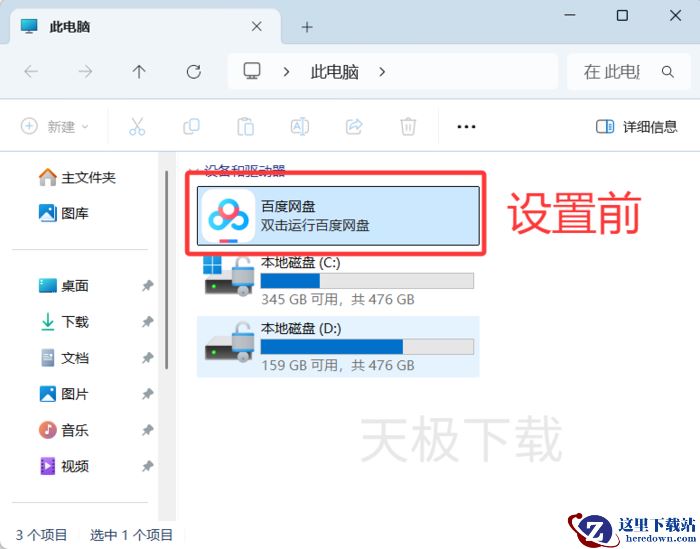Open 音乐 in sidebar

tap(63, 430)
